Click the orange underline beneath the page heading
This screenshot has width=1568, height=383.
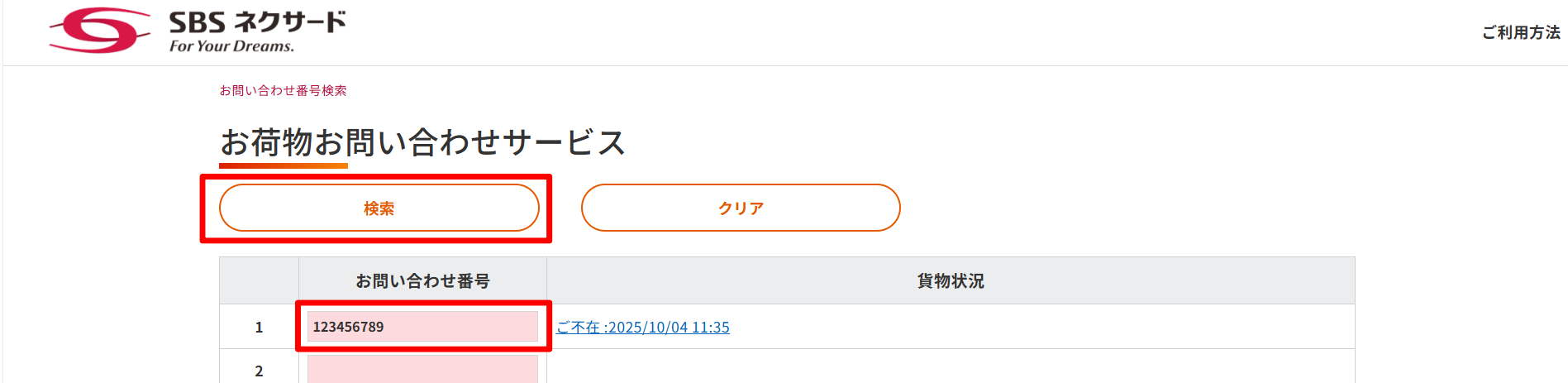point(284,165)
